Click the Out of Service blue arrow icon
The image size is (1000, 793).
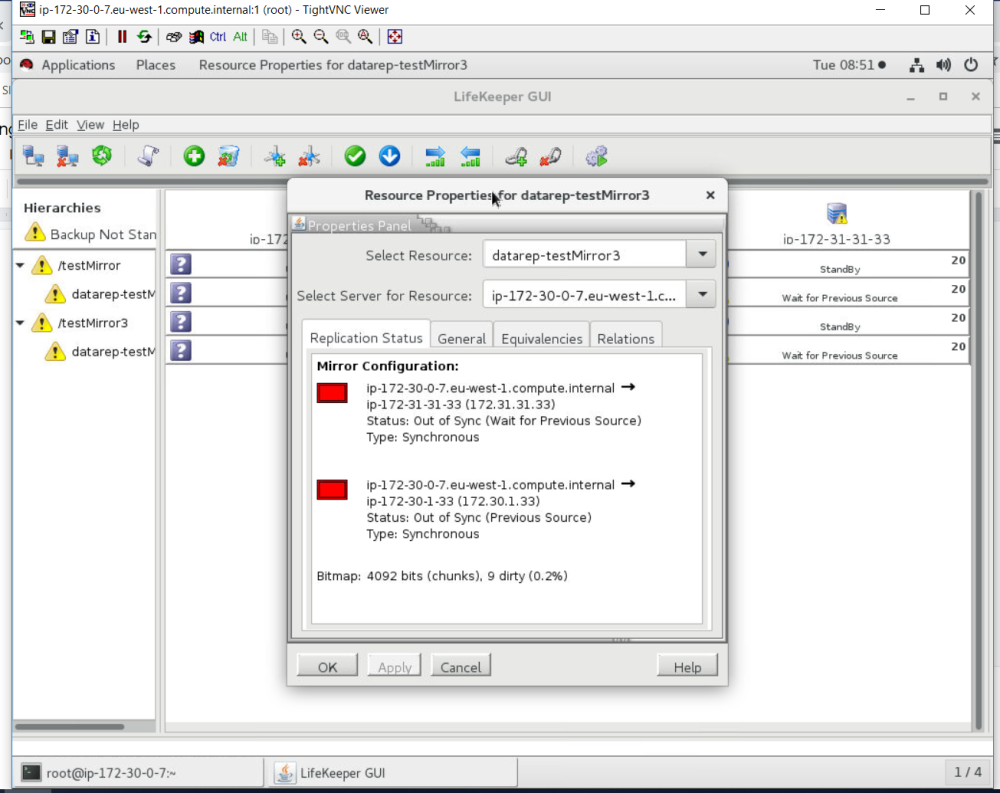(x=389, y=156)
